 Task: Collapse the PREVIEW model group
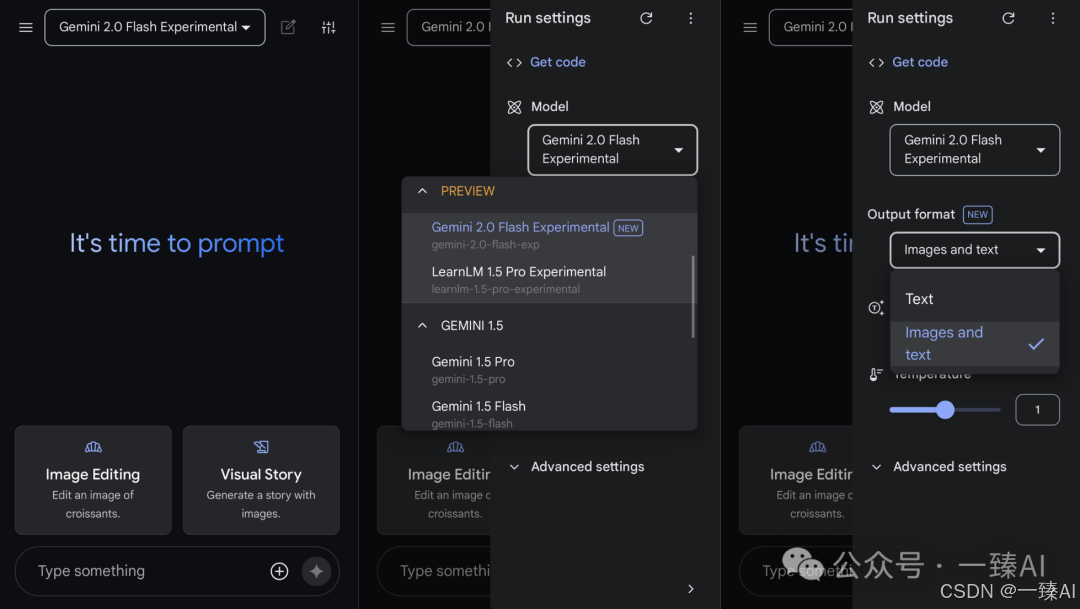422,192
